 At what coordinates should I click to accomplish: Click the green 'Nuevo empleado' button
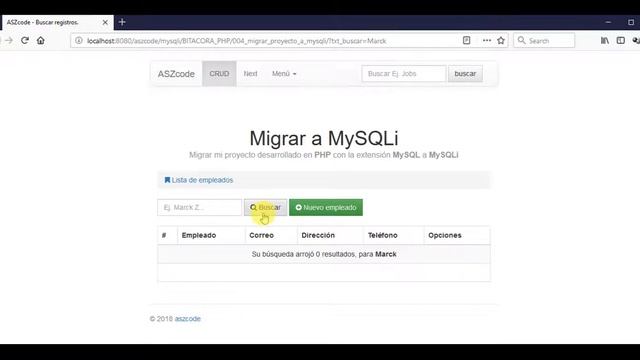[x=326, y=207]
